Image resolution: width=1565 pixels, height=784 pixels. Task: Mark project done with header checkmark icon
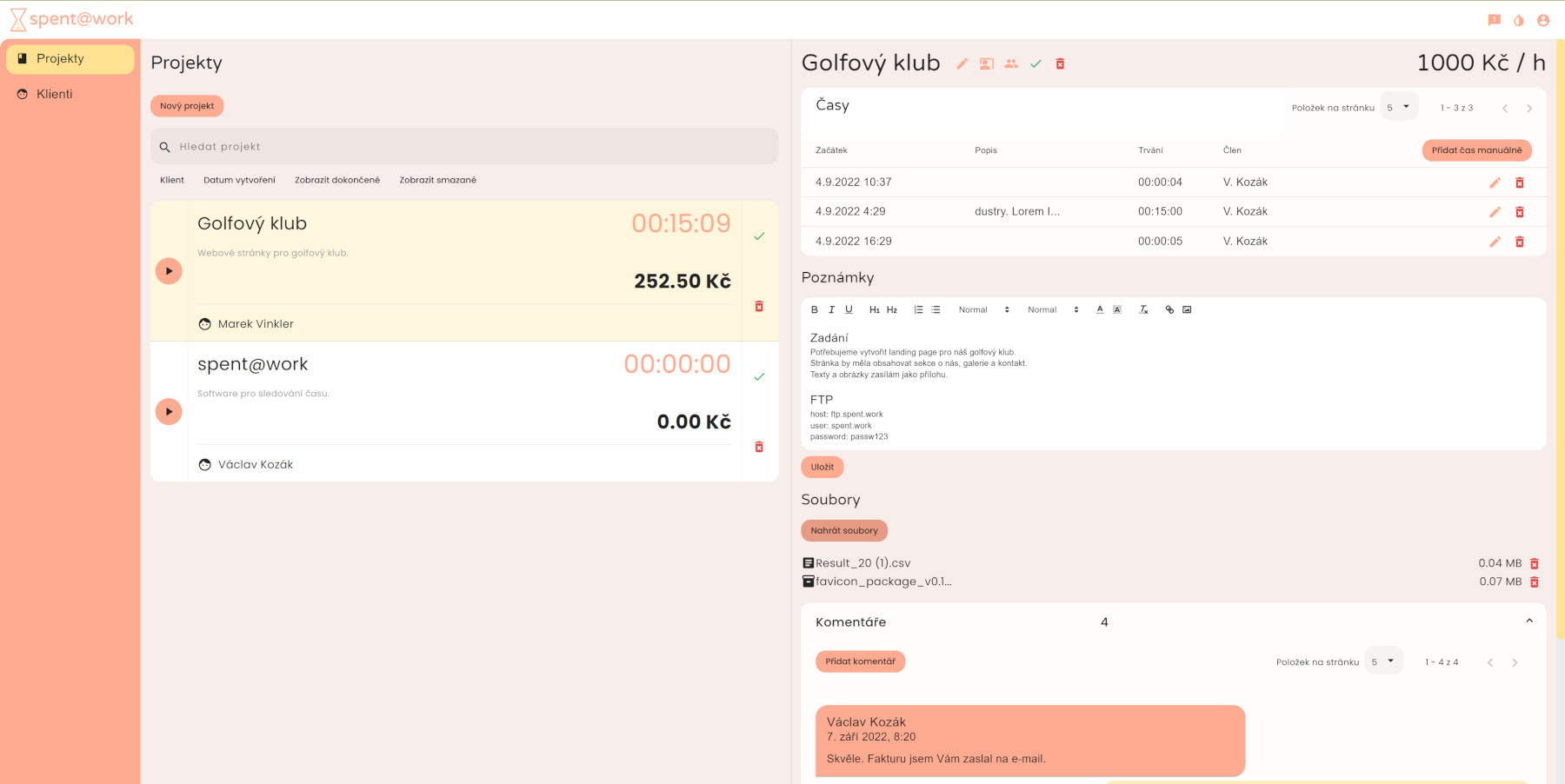coord(1036,63)
